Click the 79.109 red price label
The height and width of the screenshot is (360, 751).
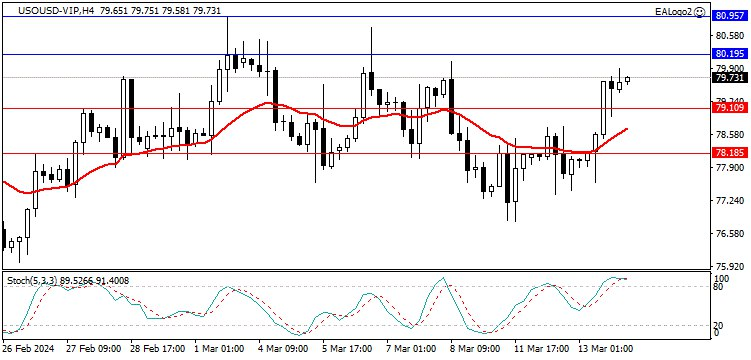[729, 108]
